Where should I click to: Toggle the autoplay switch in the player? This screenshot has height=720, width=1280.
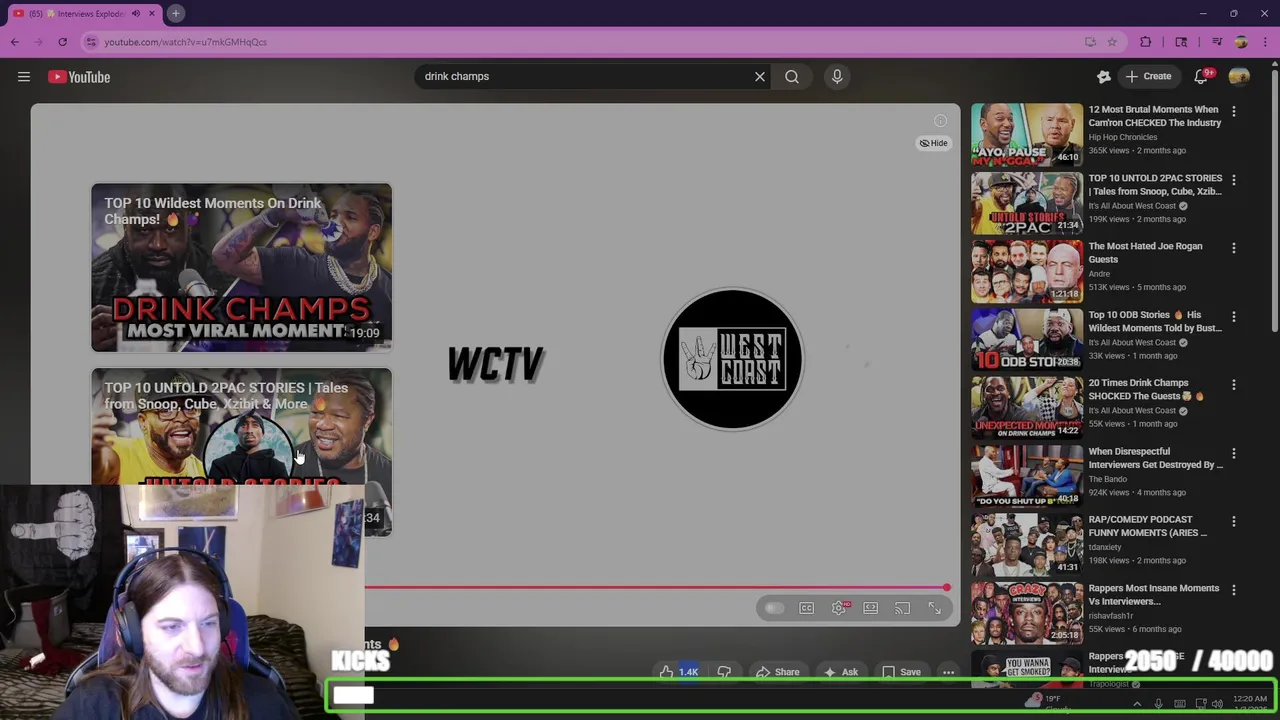[x=774, y=608]
